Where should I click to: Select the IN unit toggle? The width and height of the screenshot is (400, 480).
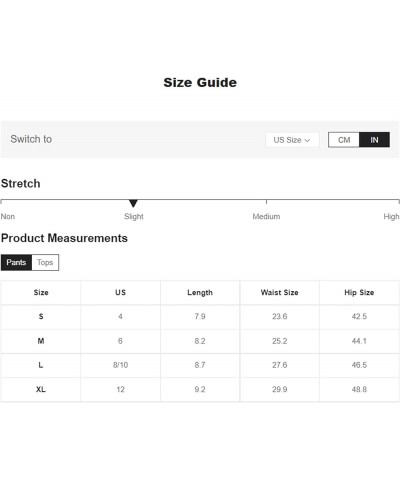374,140
